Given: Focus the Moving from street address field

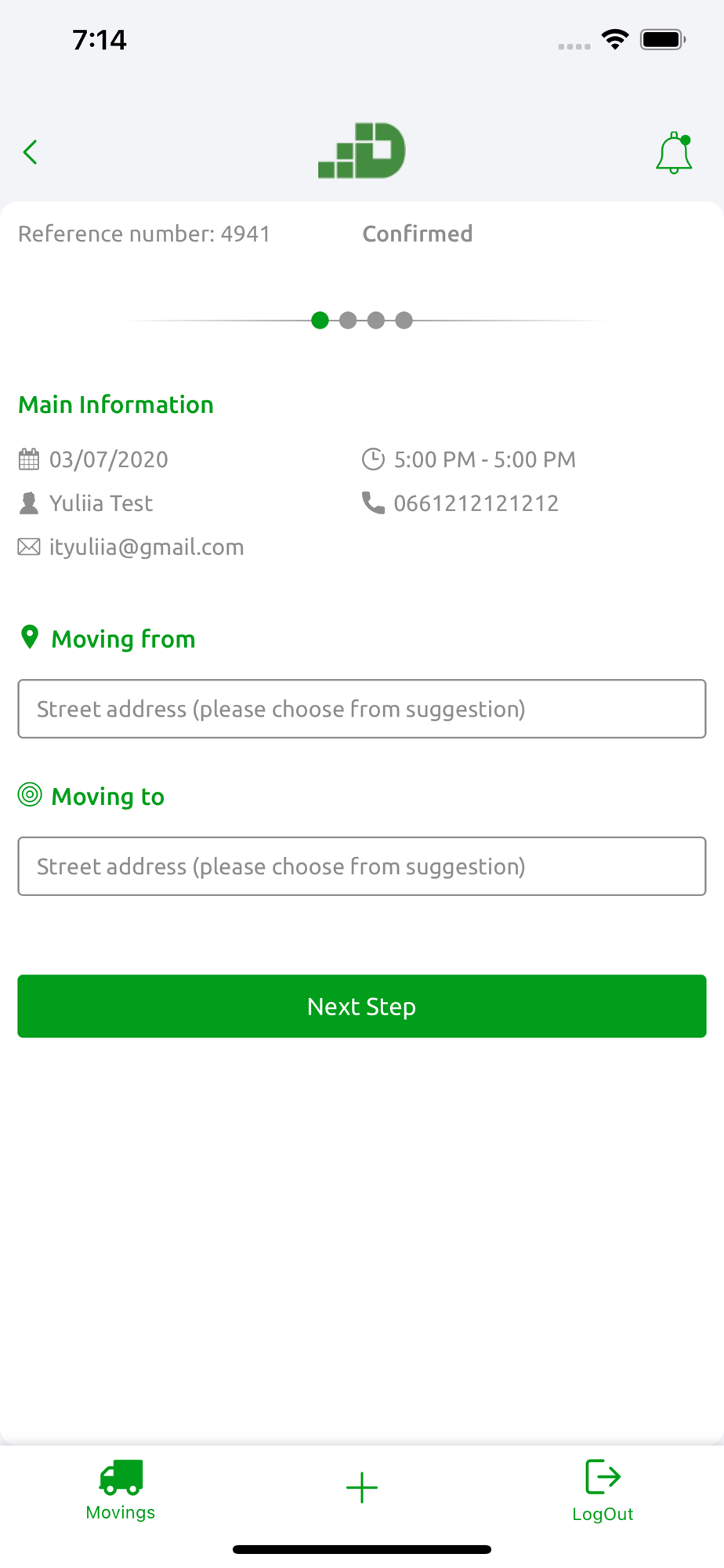Looking at the screenshot, I should point(362,709).
